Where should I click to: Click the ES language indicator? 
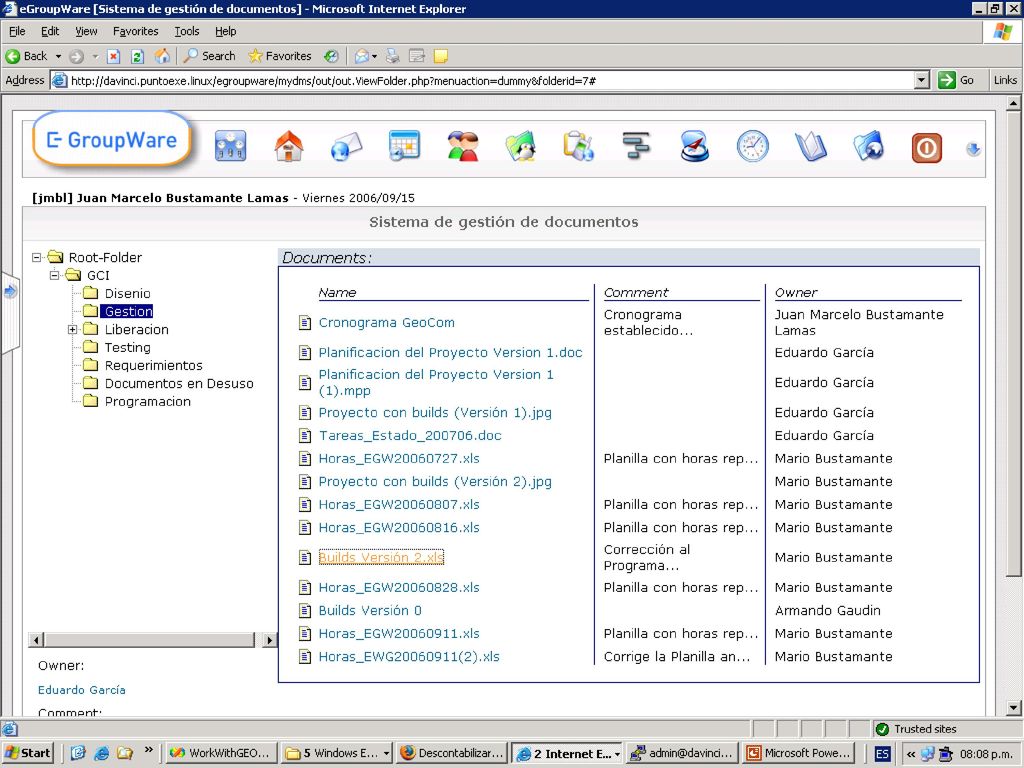tap(882, 754)
